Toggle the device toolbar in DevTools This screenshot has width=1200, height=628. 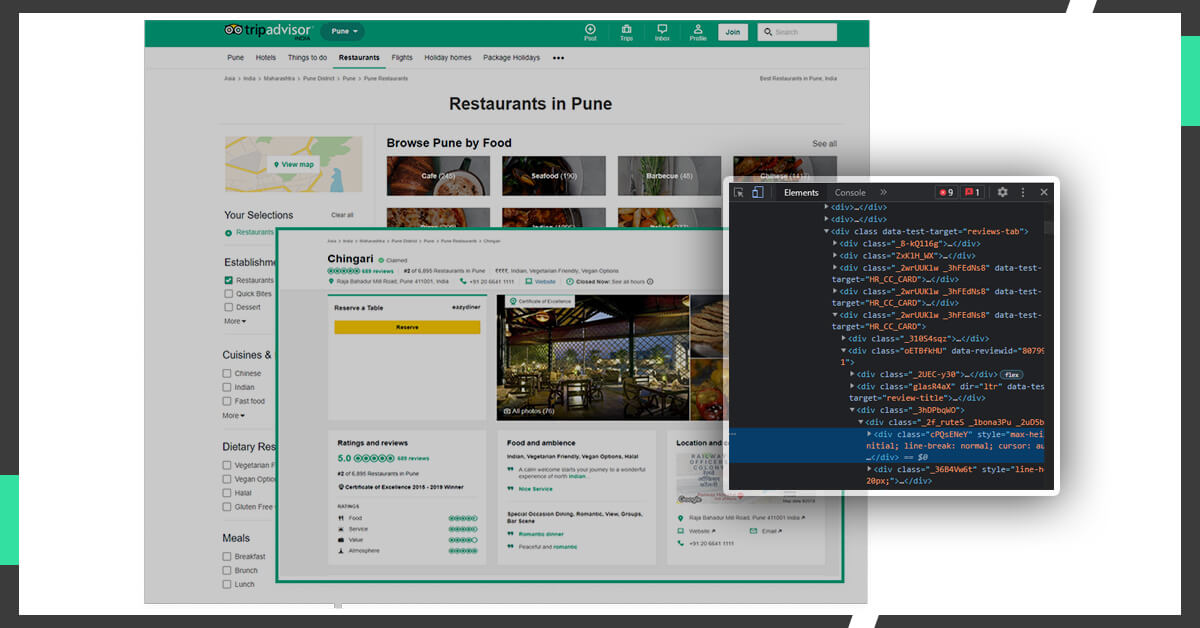click(x=758, y=192)
